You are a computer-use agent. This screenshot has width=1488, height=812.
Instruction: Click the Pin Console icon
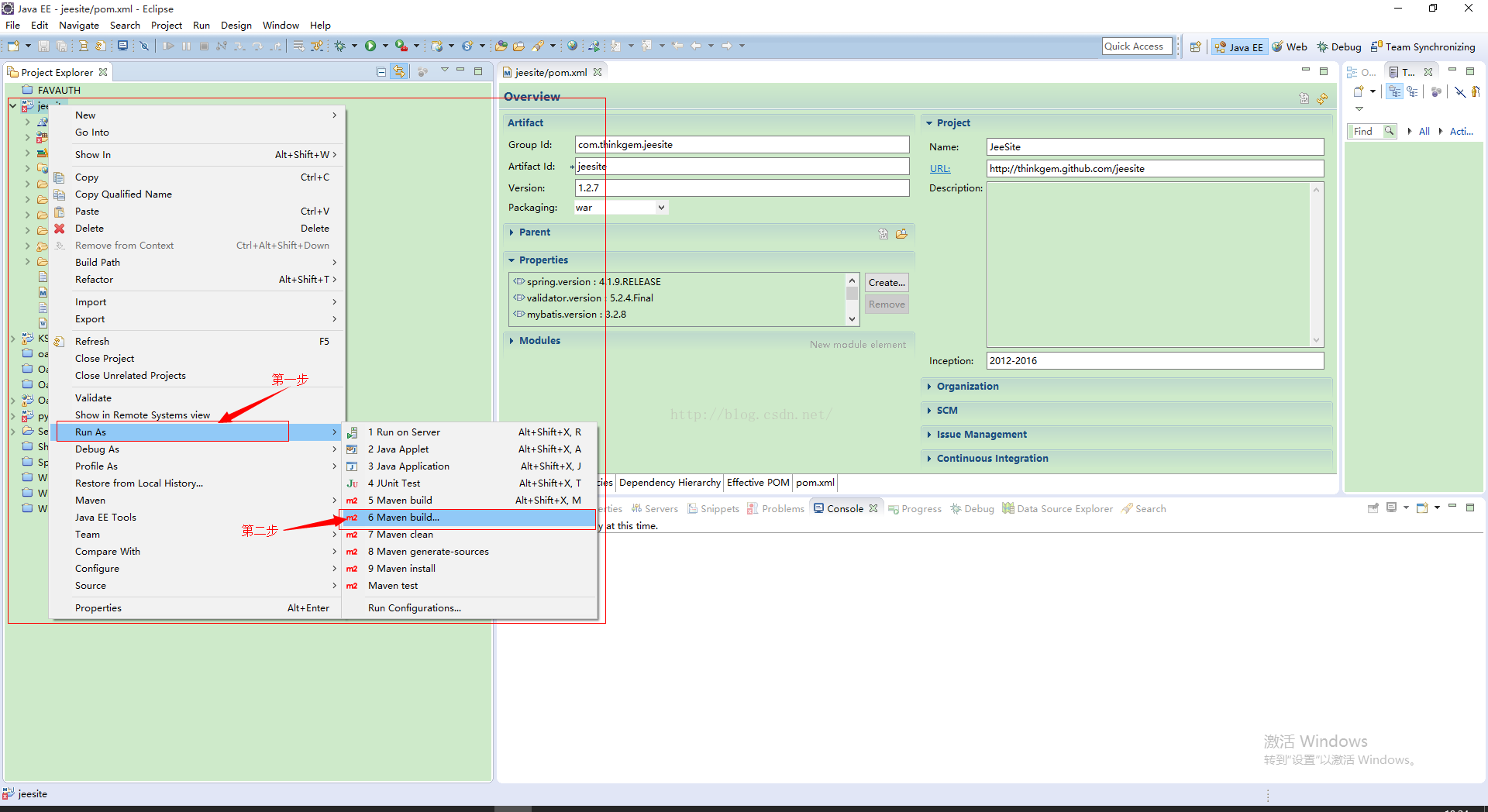1373,508
